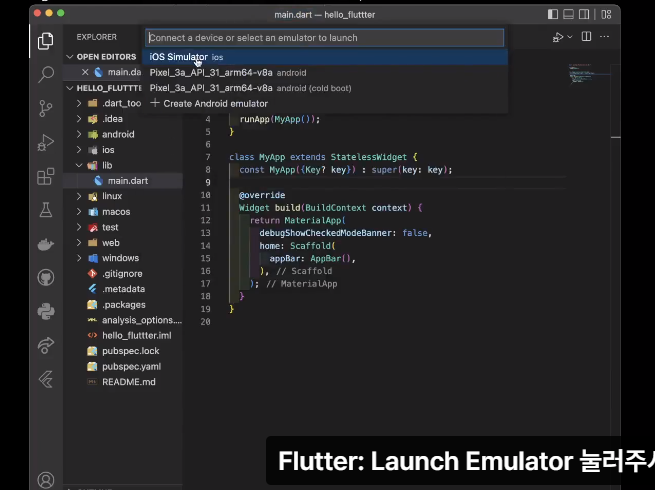The height and width of the screenshot is (490, 655).
Task: Toggle the secondary sidebar layout icon
Action: click(x=584, y=14)
